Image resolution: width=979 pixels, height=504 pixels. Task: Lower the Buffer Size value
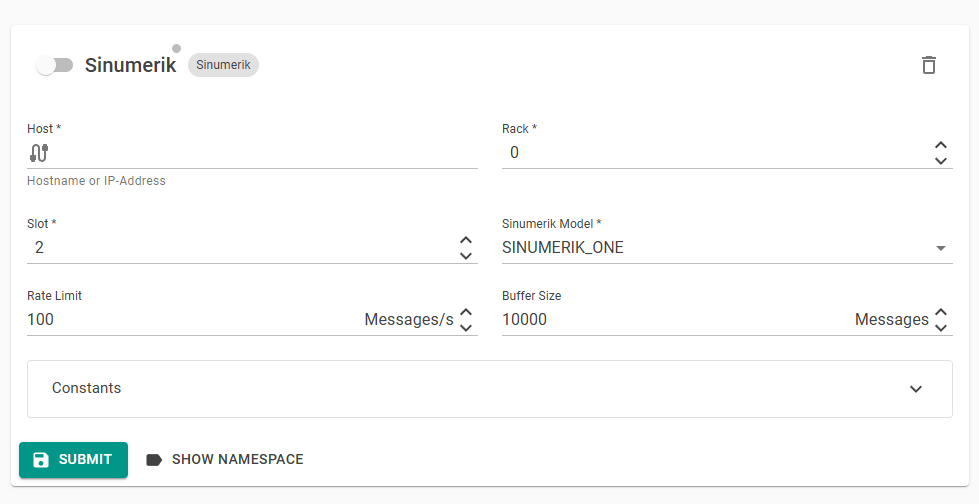[940, 328]
